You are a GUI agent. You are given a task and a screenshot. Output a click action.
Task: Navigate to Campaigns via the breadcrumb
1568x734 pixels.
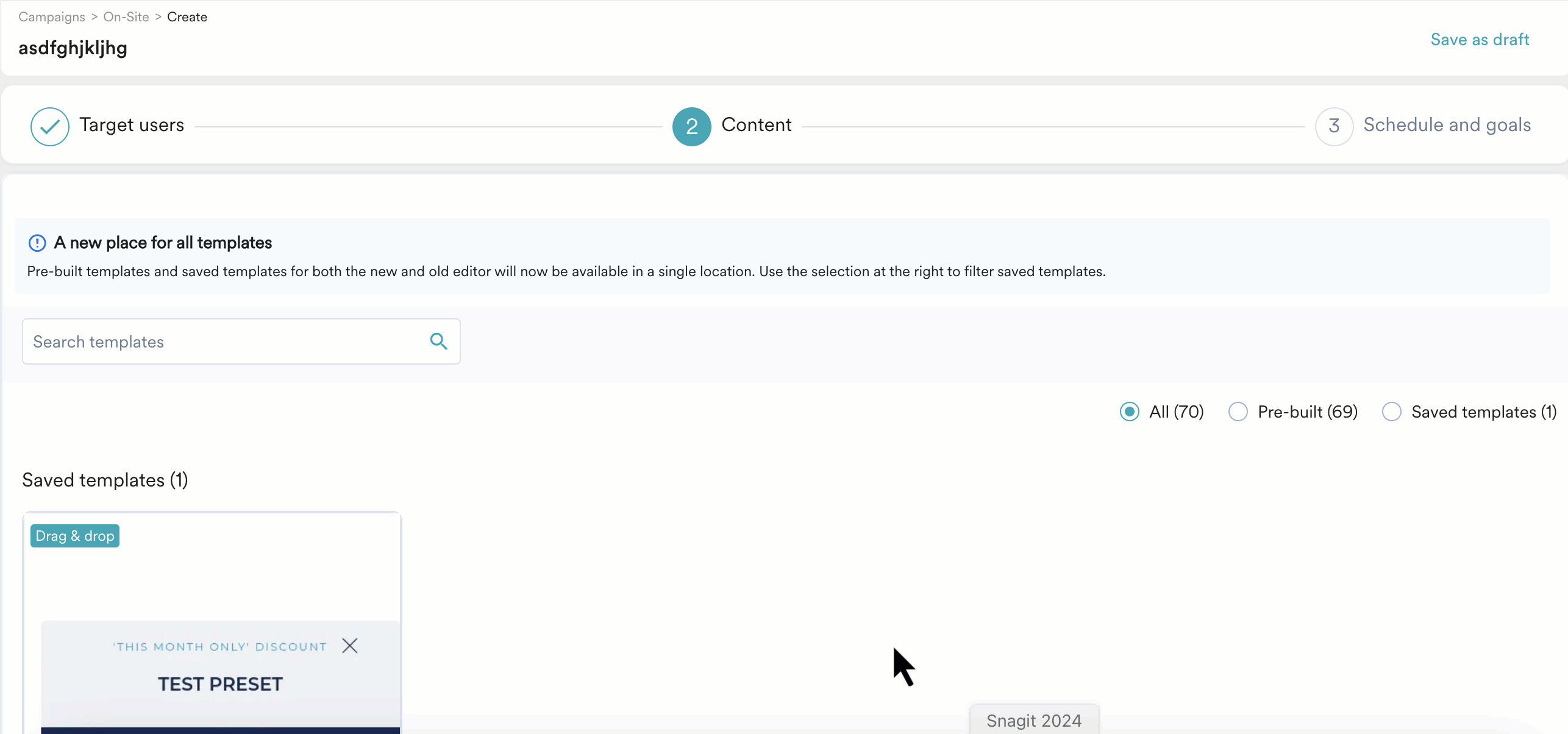tap(52, 16)
